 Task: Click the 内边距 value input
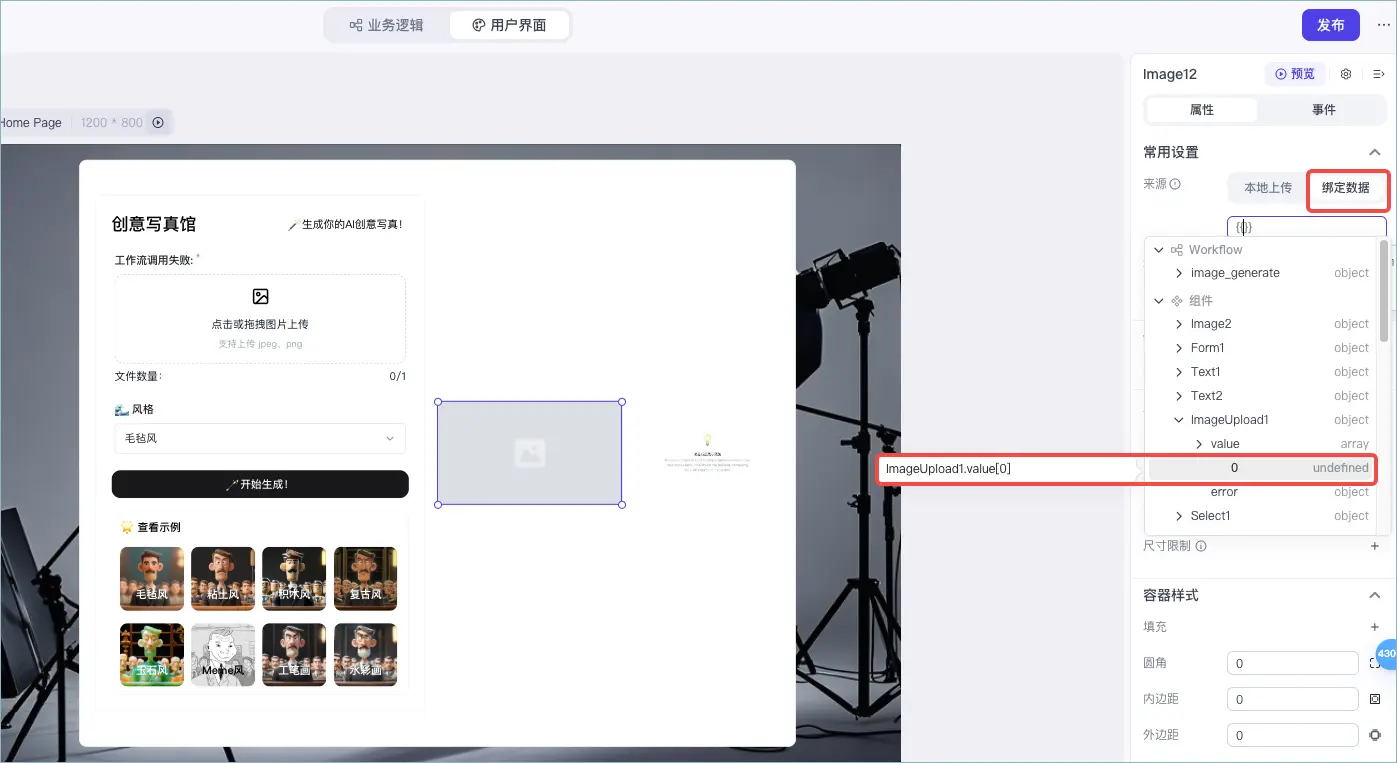pyautogui.click(x=1292, y=699)
